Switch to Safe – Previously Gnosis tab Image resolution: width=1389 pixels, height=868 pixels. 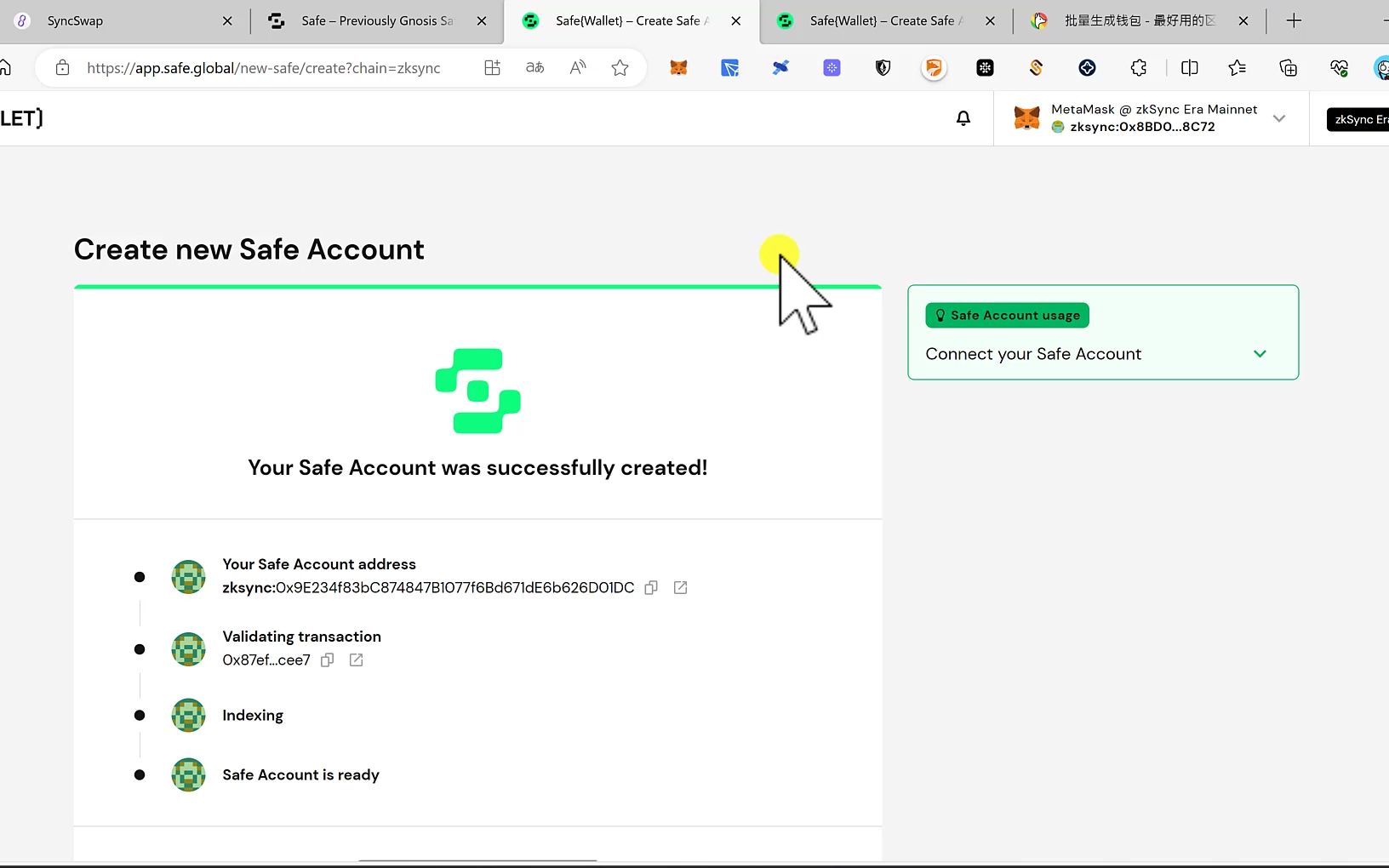click(x=377, y=21)
